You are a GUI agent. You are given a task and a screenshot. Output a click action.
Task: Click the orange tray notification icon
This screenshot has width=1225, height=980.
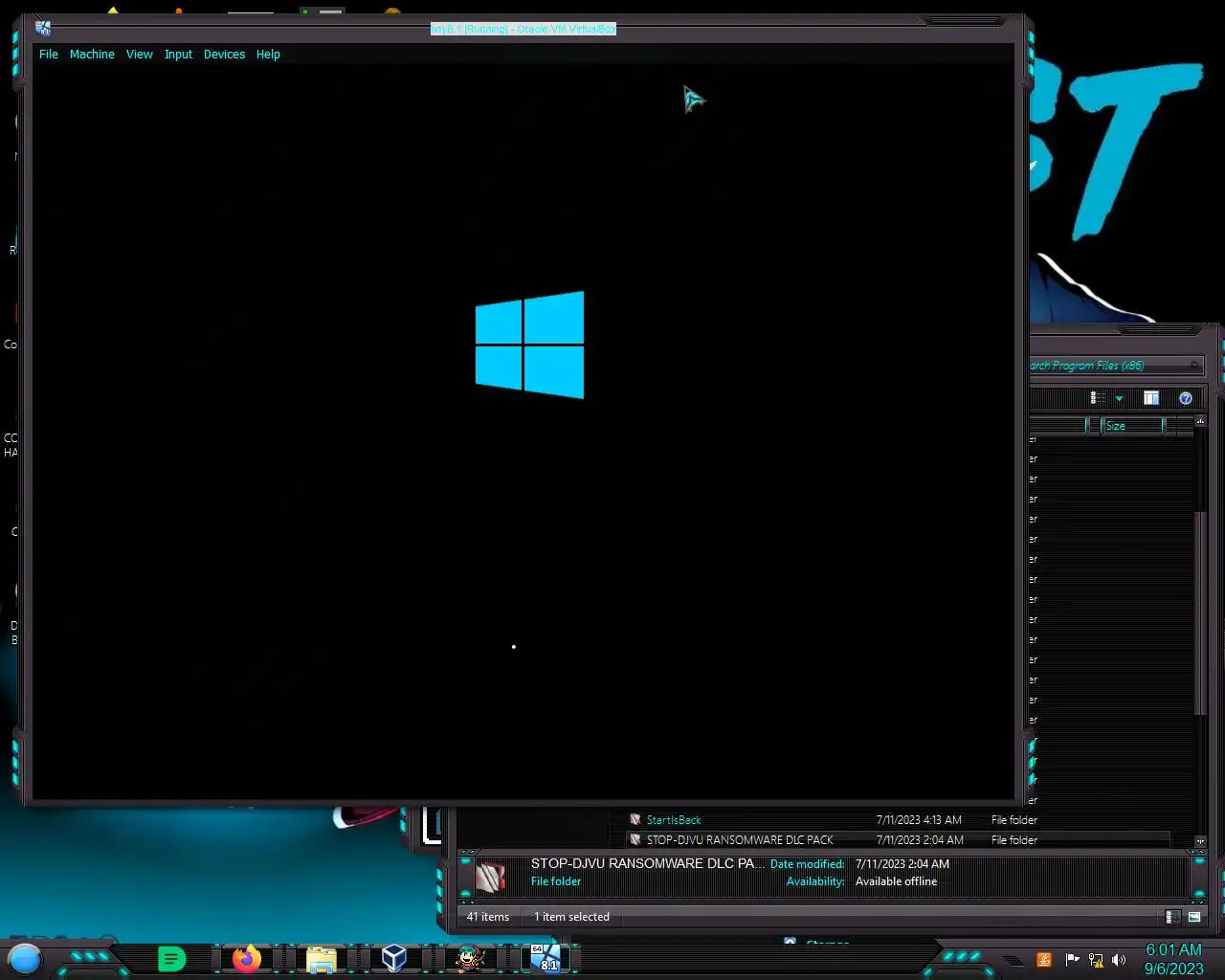click(x=1044, y=959)
